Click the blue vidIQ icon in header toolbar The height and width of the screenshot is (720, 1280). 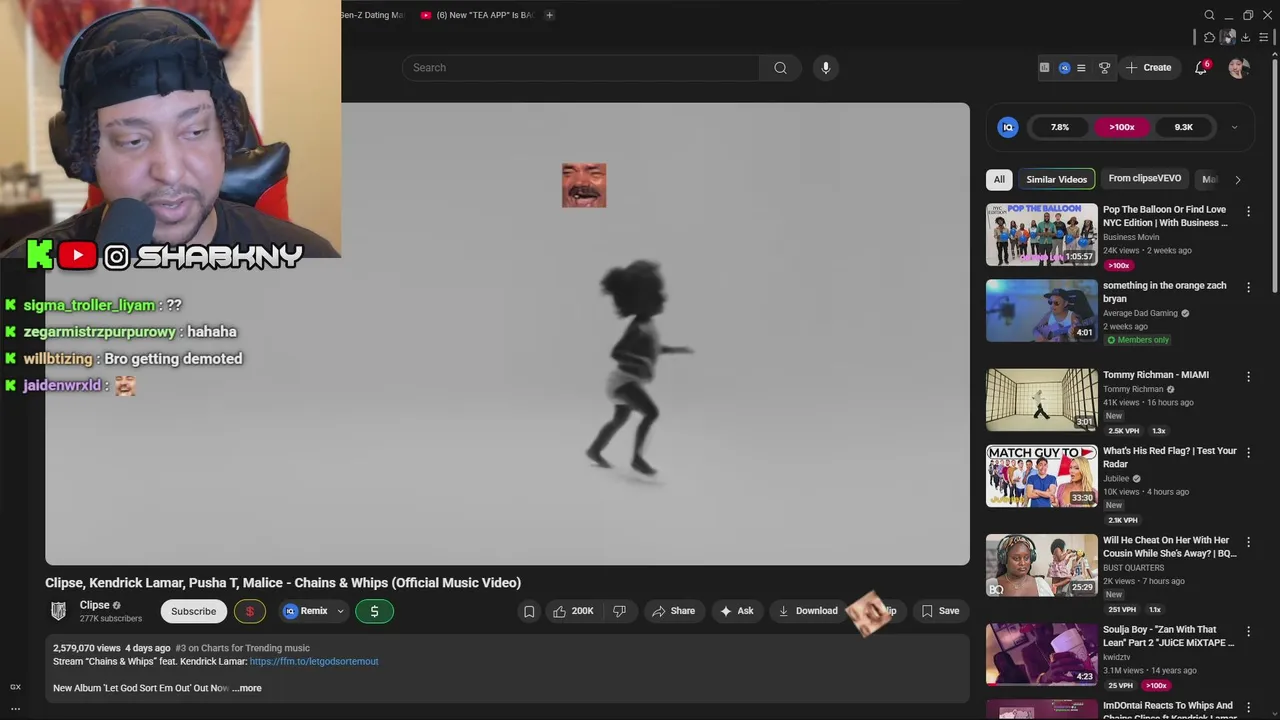click(1064, 68)
